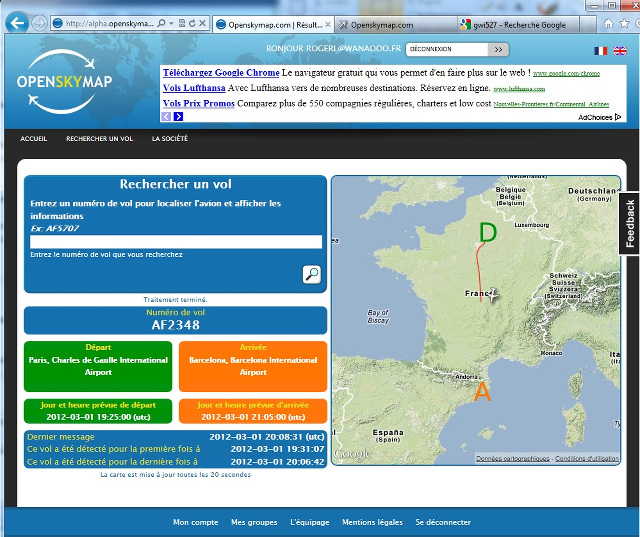
Task: Click the last detection time 20:06:42
Action: (278, 462)
